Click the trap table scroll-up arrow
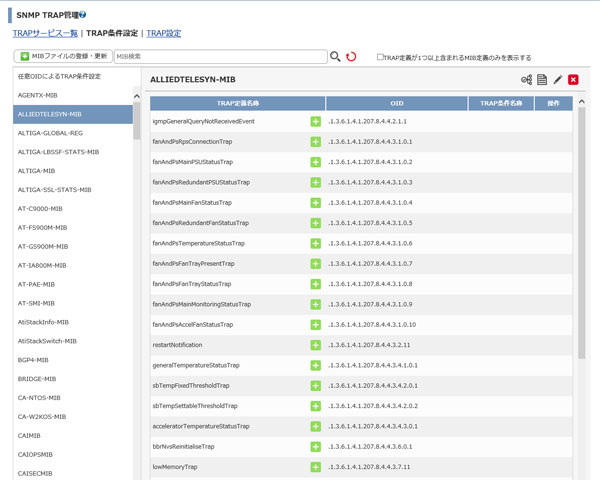The height and width of the screenshot is (480, 600). tap(582, 101)
